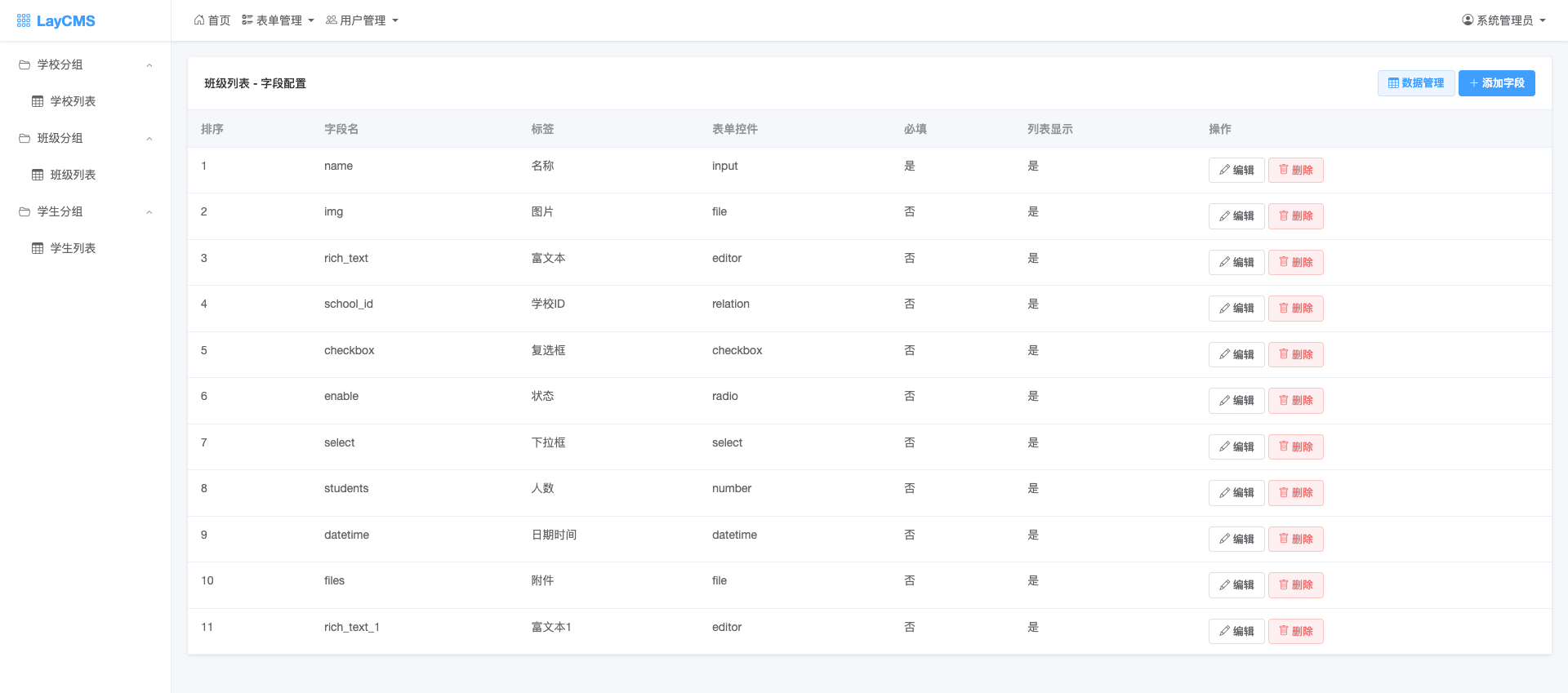Click the folder icon beside 学生分组
This screenshot has width=1568, height=693.
24,211
